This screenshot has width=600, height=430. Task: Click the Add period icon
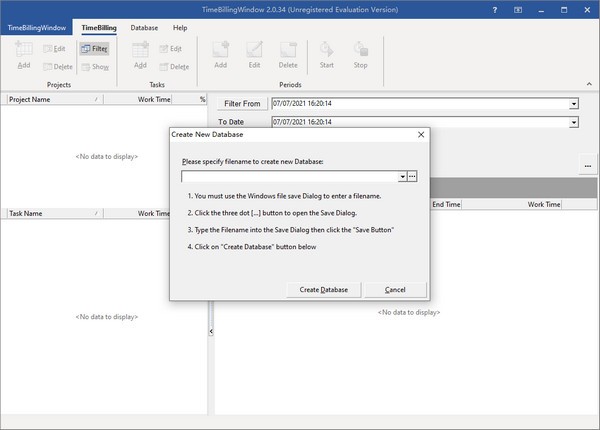(219, 52)
